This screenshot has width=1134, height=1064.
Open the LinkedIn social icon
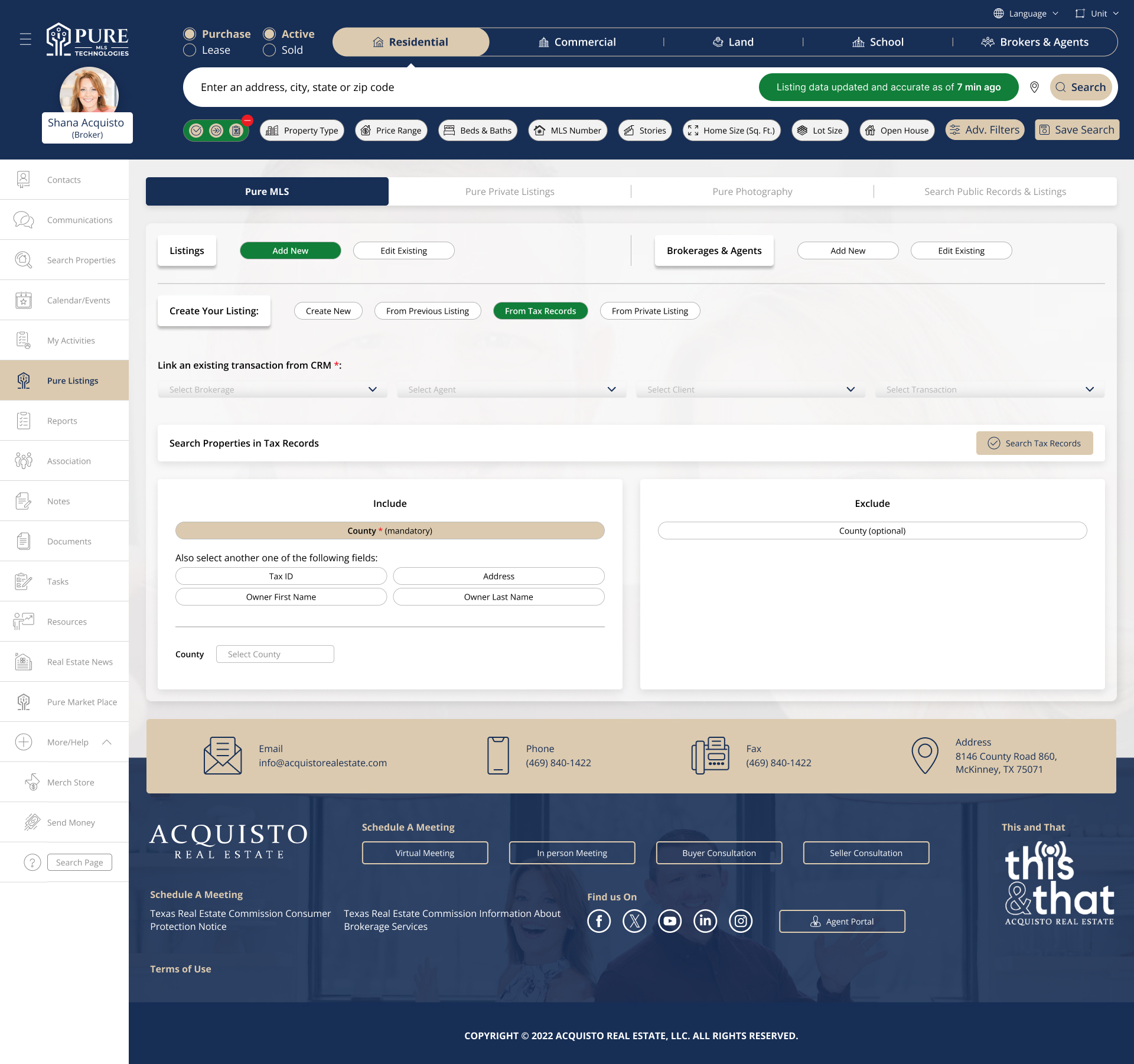(x=705, y=921)
